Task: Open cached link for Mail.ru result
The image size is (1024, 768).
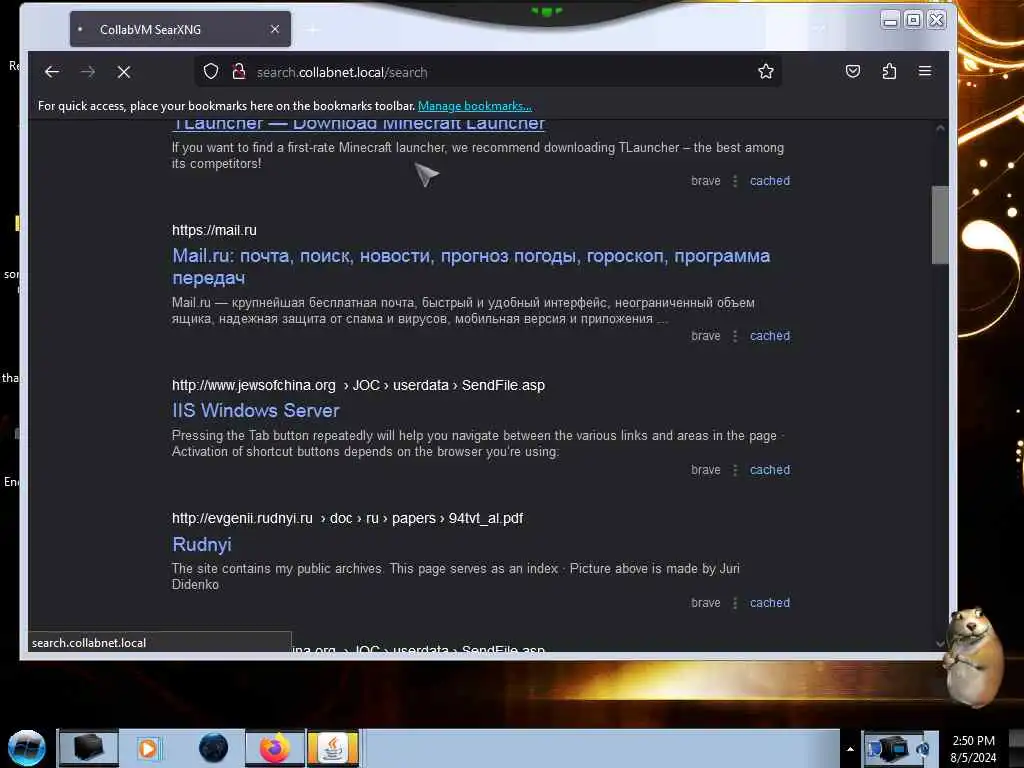Action: [769, 336]
